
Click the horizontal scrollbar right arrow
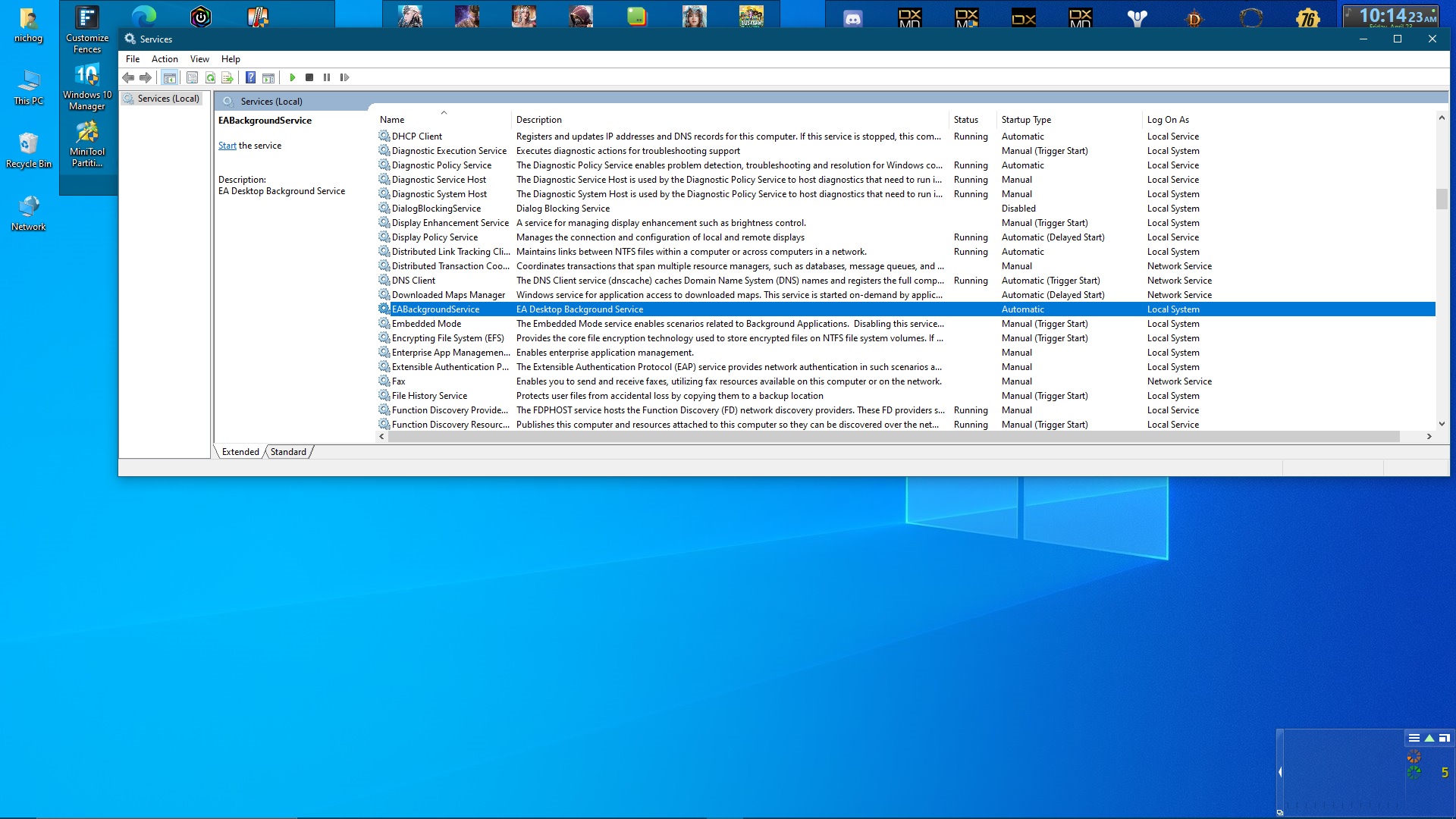coord(1429,437)
